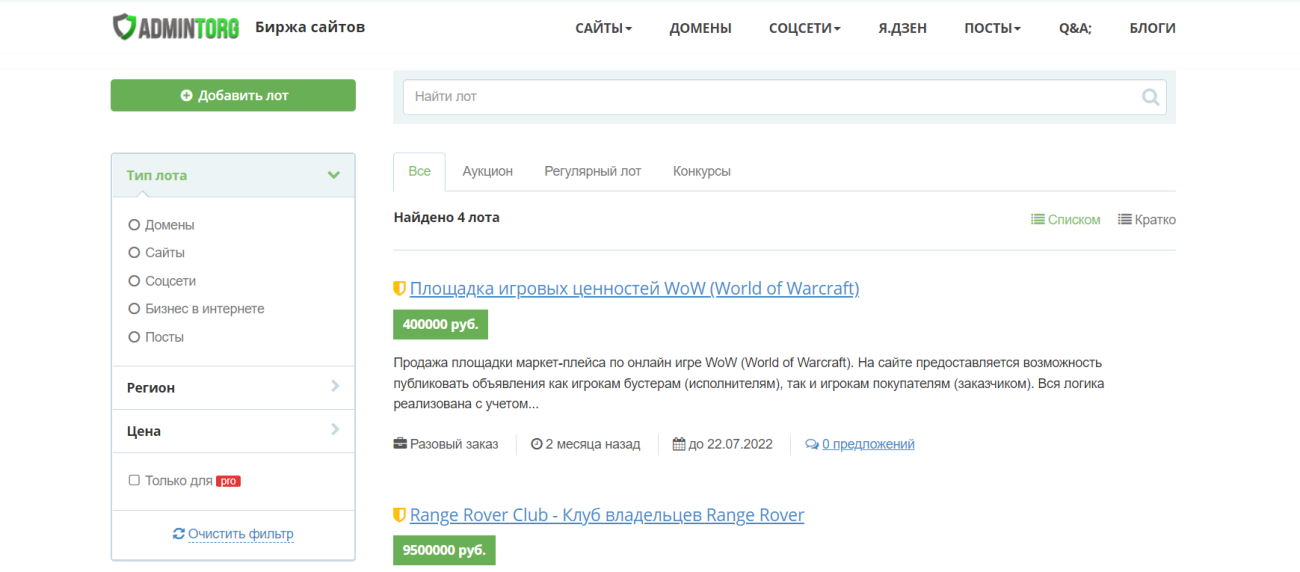This screenshot has height=572, width=1300.
Task: Collapse the Тип лота filter section
Action: tap(333, 175)
